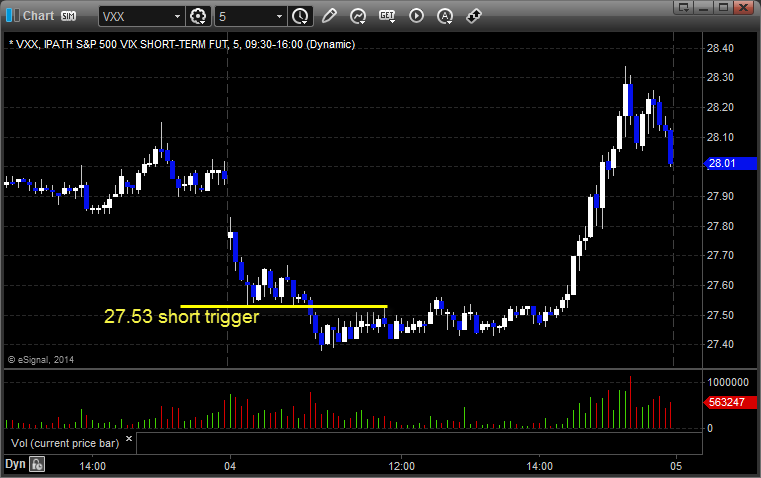
Task: Close the chart window
Action: coord(743,7)
